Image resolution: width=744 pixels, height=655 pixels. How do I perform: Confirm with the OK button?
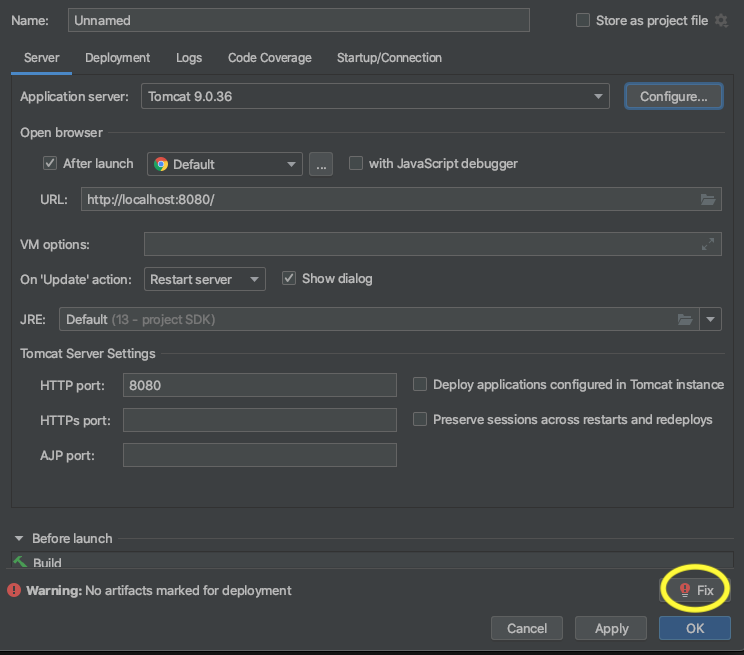point(695,628)
